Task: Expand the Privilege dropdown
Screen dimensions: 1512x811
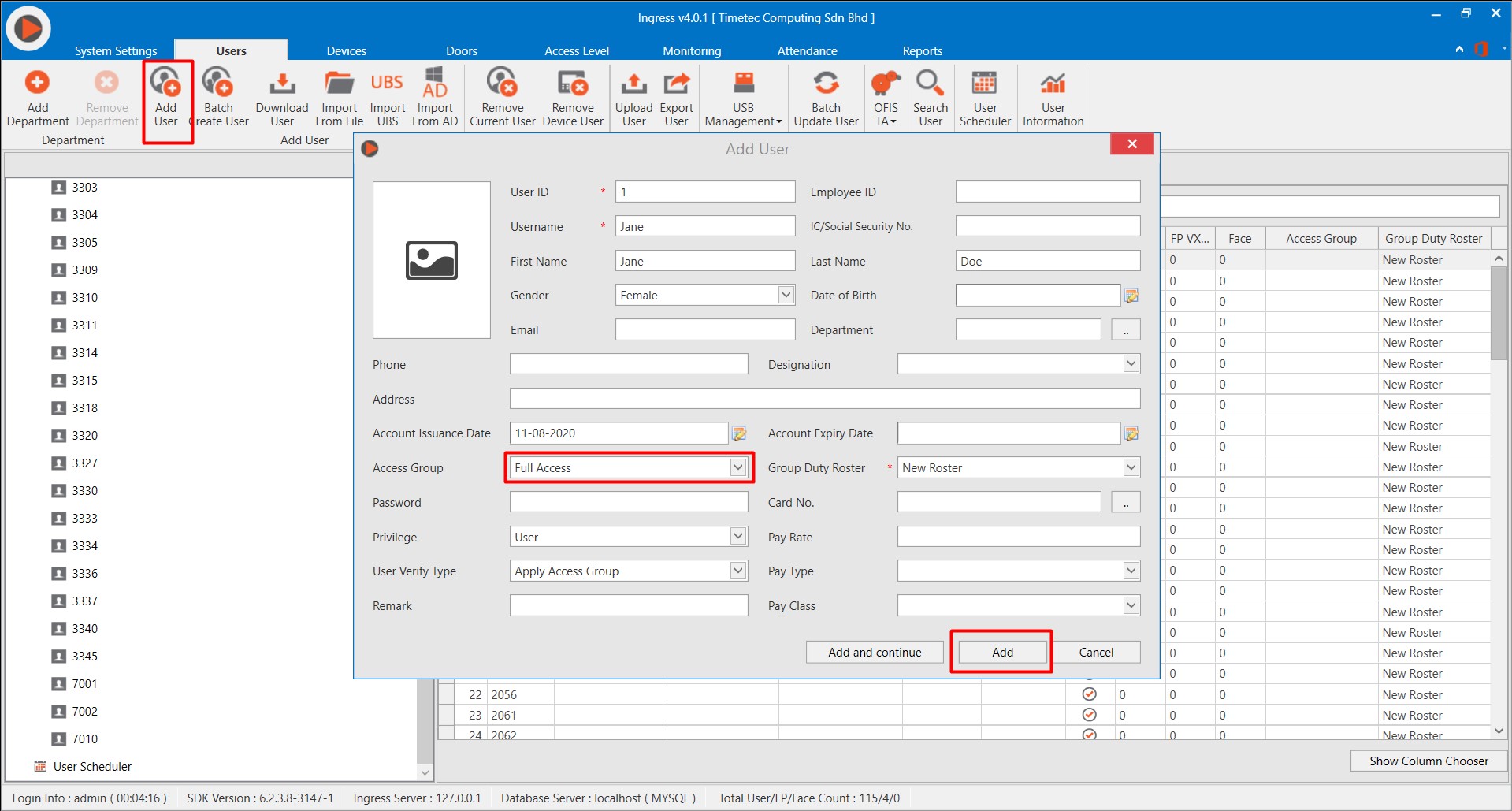Action: (x=737, y=537)
